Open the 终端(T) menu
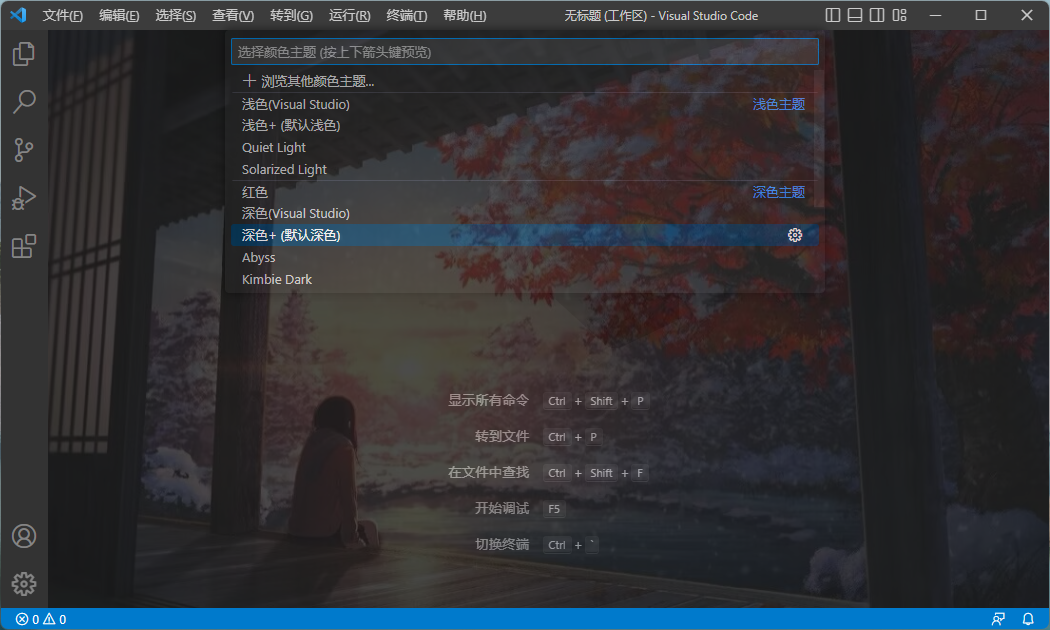1050x630 pixels. click(406, 15)
